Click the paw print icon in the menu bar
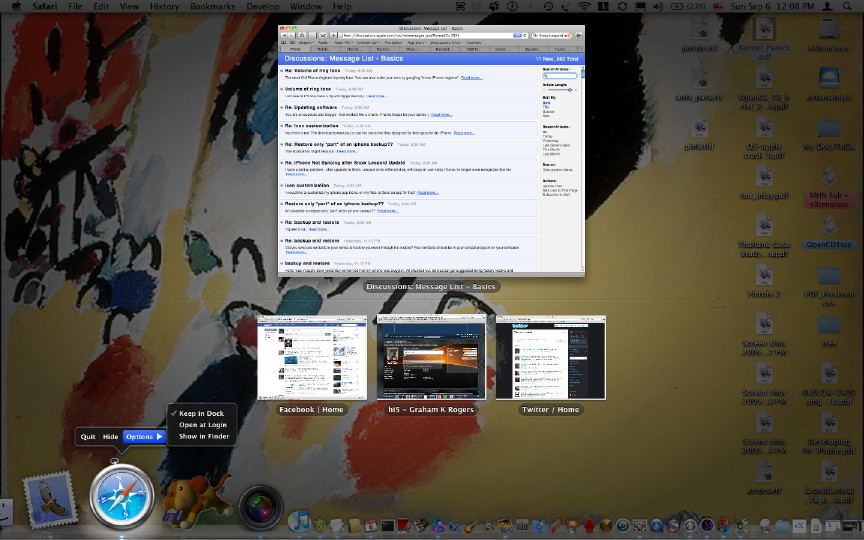 point(494,7)
